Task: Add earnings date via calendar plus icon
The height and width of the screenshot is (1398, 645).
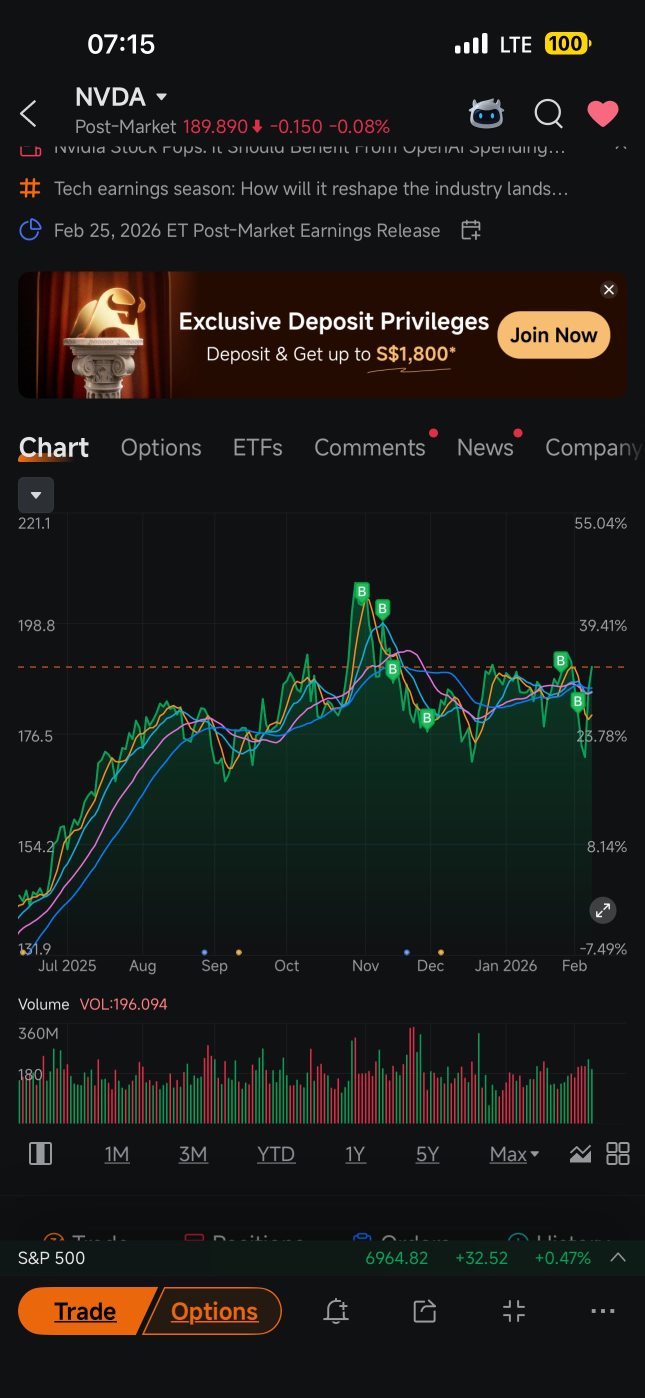Action: (471, 230)
